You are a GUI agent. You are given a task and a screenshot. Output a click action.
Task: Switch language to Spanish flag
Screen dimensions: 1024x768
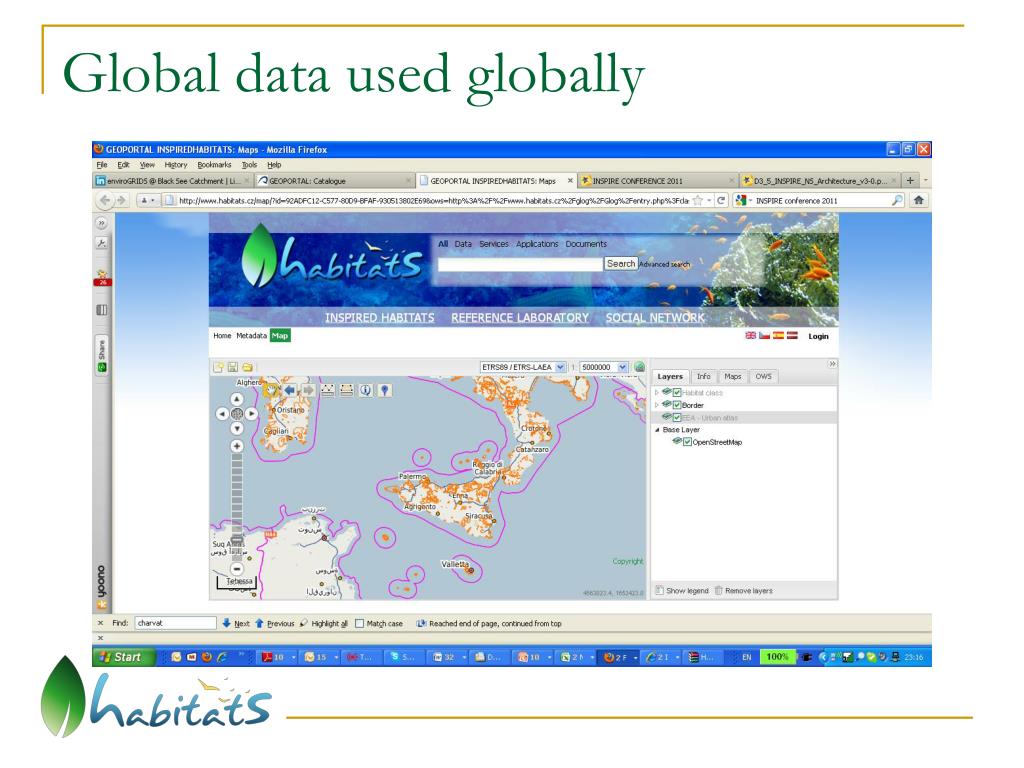coord(778,336)
